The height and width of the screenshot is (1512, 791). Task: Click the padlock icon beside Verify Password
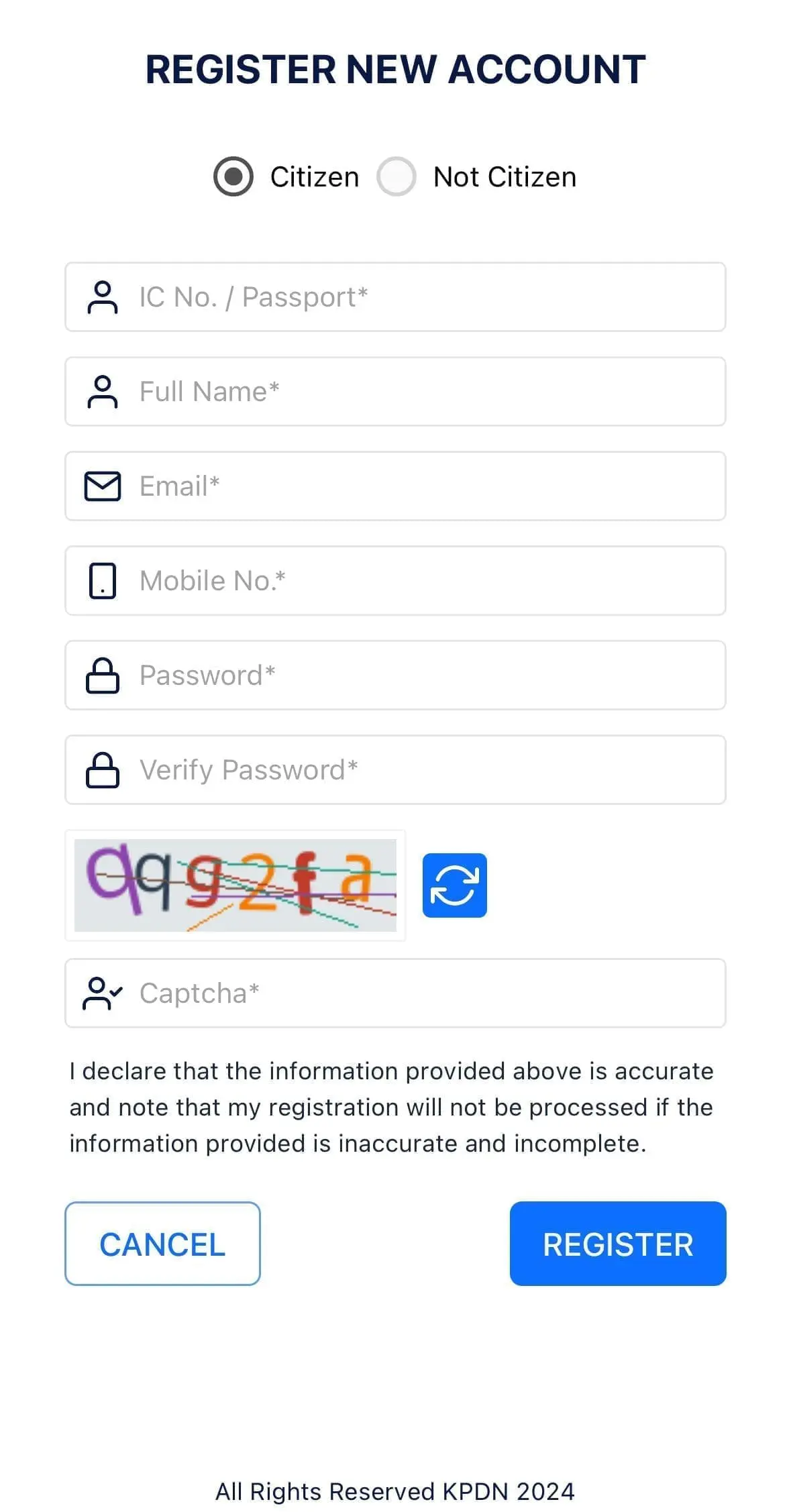point(103,770)
